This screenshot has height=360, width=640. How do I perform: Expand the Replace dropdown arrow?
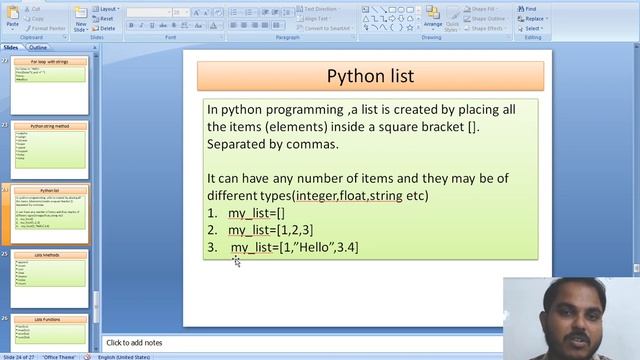(547, 19)
